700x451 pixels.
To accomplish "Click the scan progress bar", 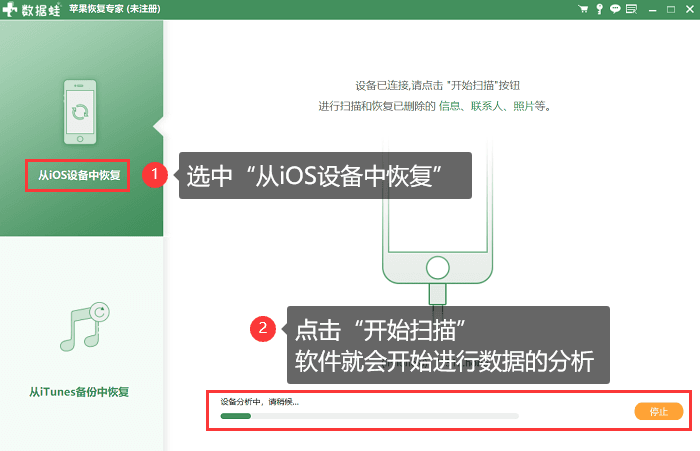I will tap(369, 415).
